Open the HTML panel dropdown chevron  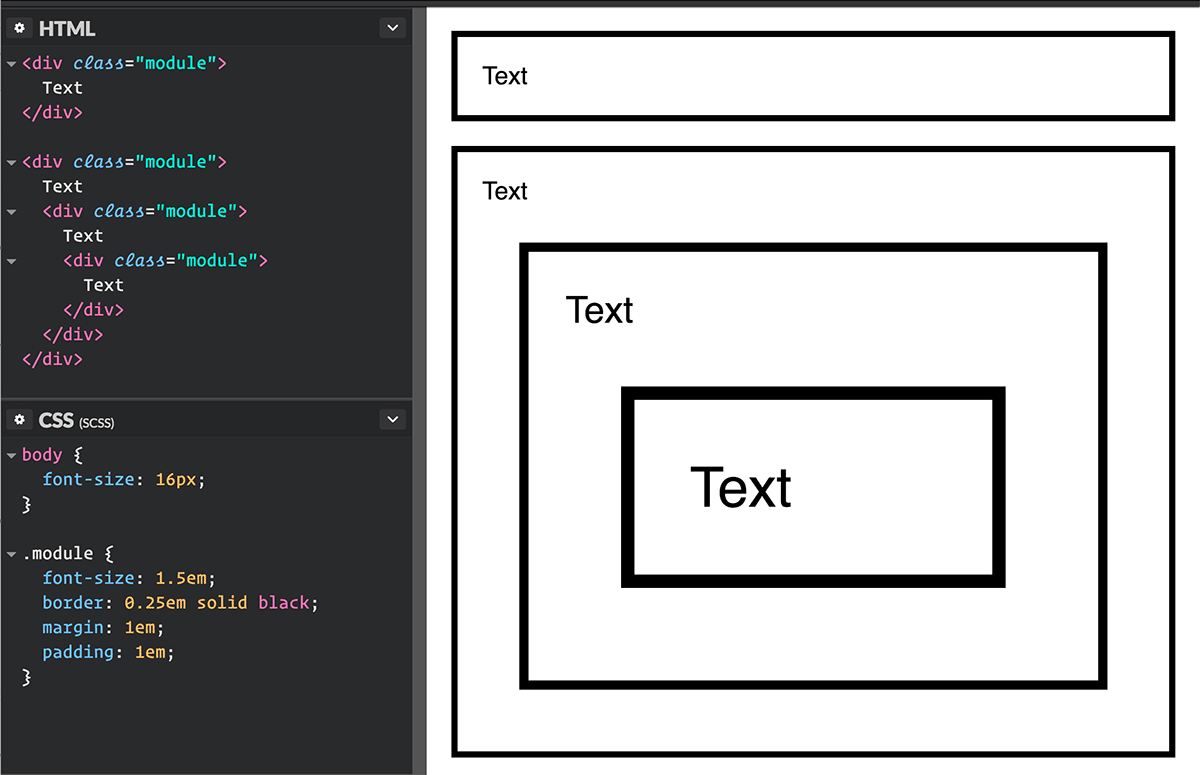coord(392,29)
